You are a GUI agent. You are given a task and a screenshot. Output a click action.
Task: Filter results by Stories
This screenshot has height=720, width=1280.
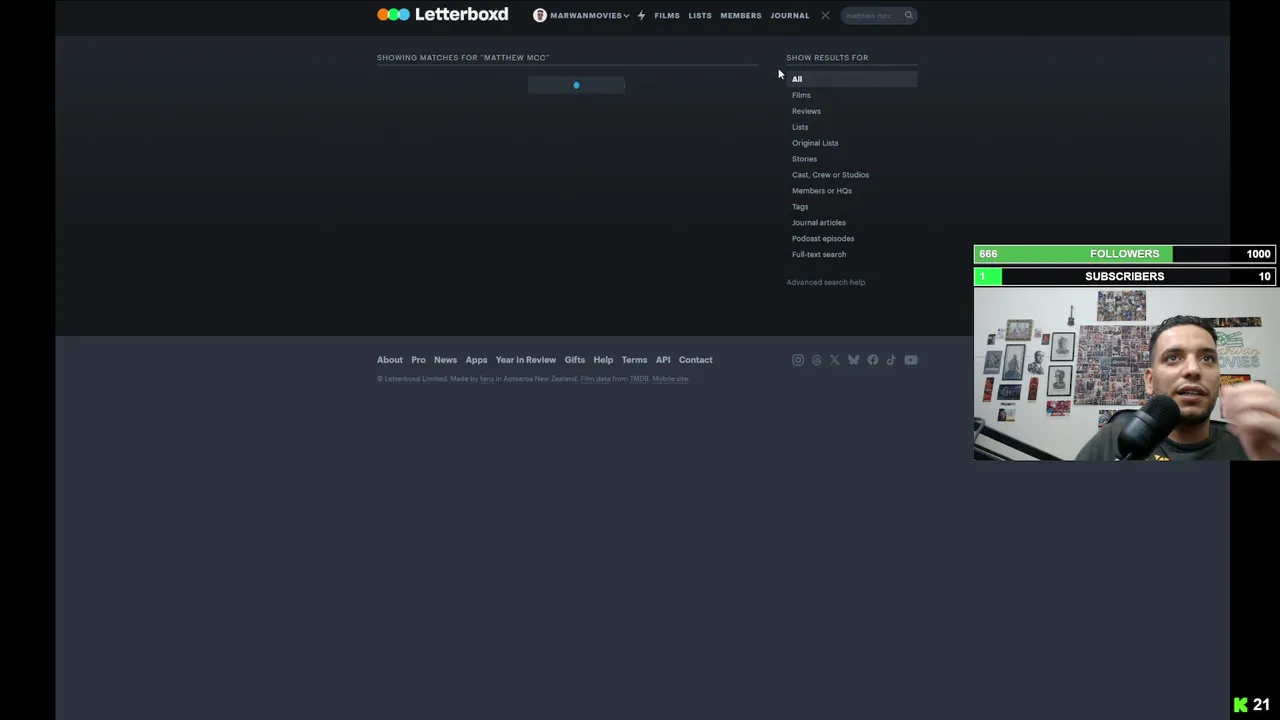804,159
